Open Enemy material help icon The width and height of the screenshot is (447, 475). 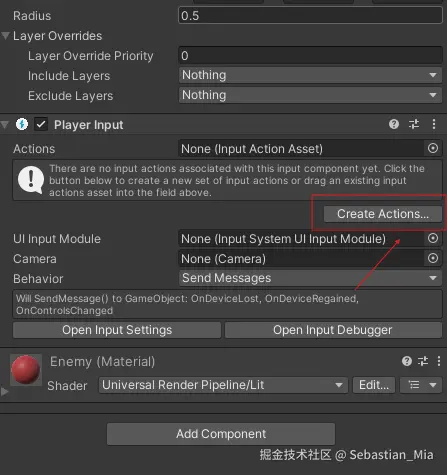click(407, 361)
